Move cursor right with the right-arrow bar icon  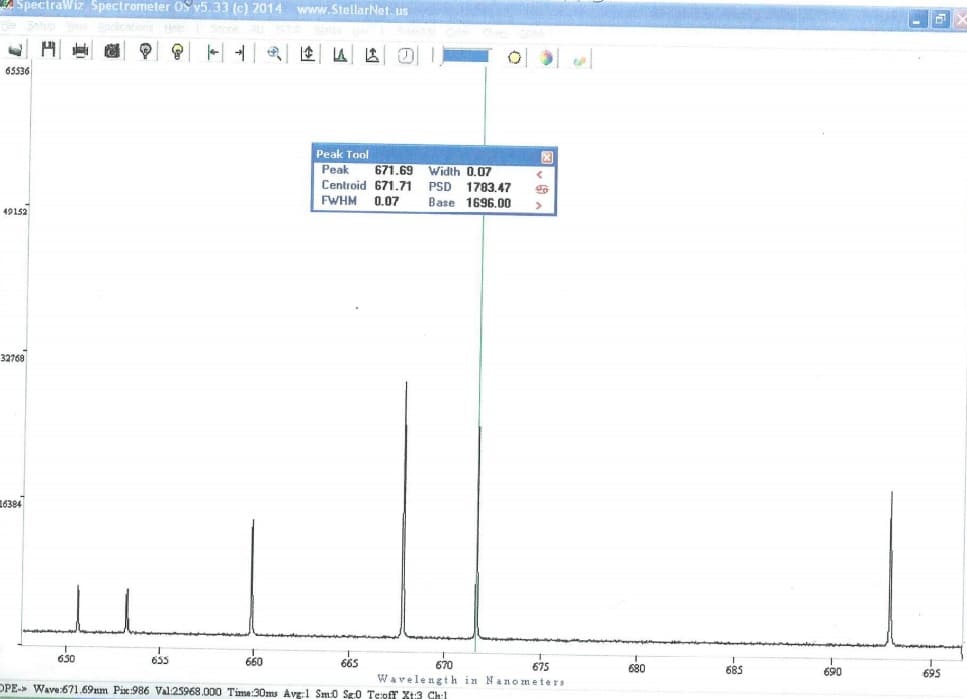[240, 53]
